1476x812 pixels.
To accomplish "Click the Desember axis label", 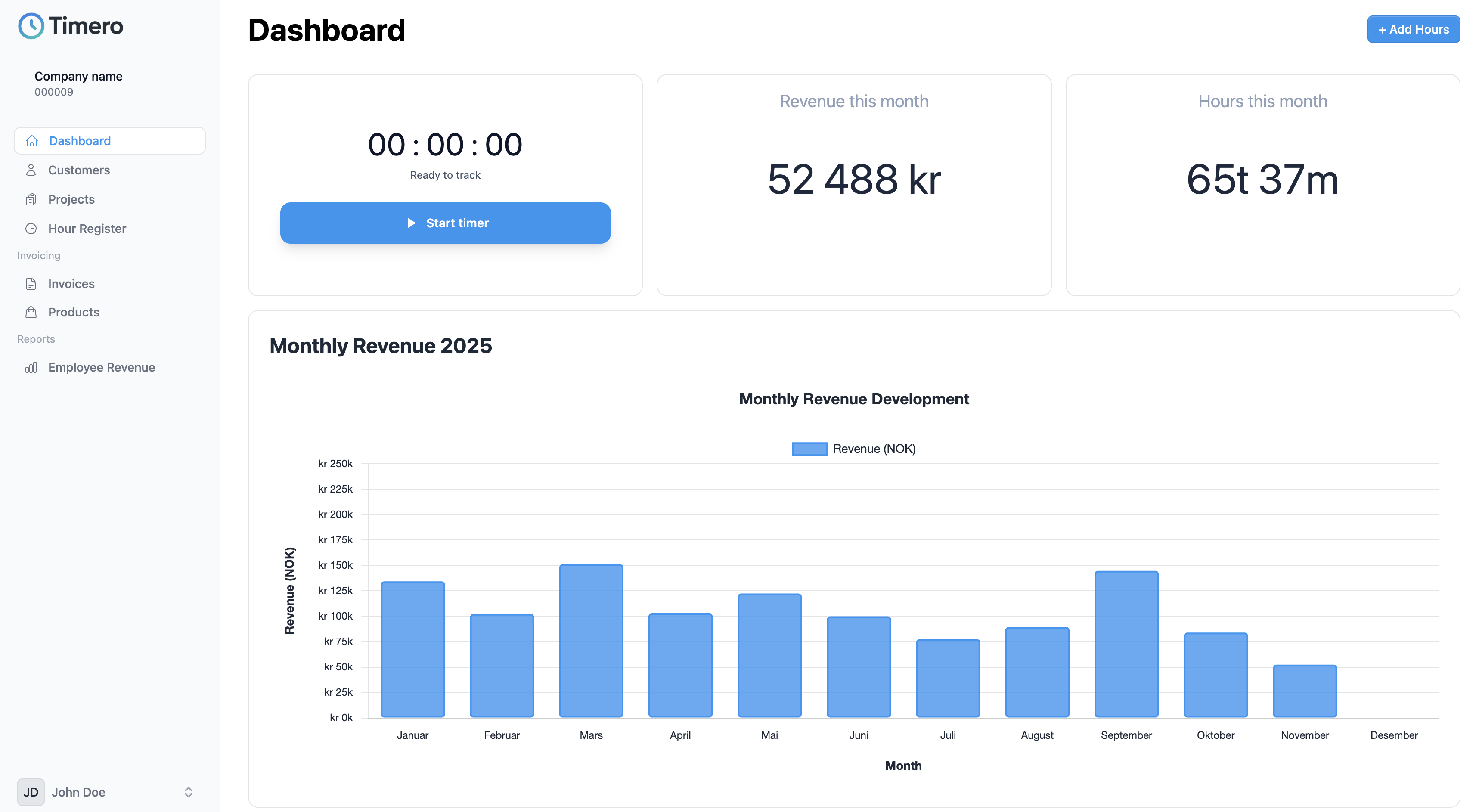I will pyautogui.click(x=1393, y=735).
